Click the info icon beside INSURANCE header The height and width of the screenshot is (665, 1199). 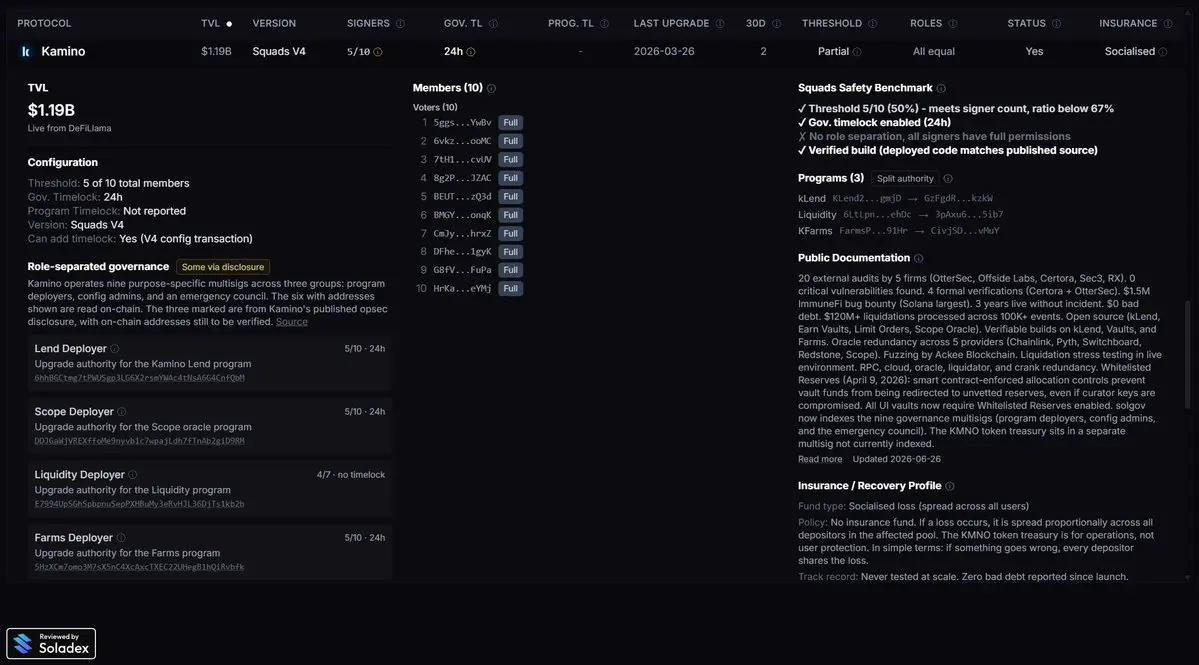[x=1168, y=24]
